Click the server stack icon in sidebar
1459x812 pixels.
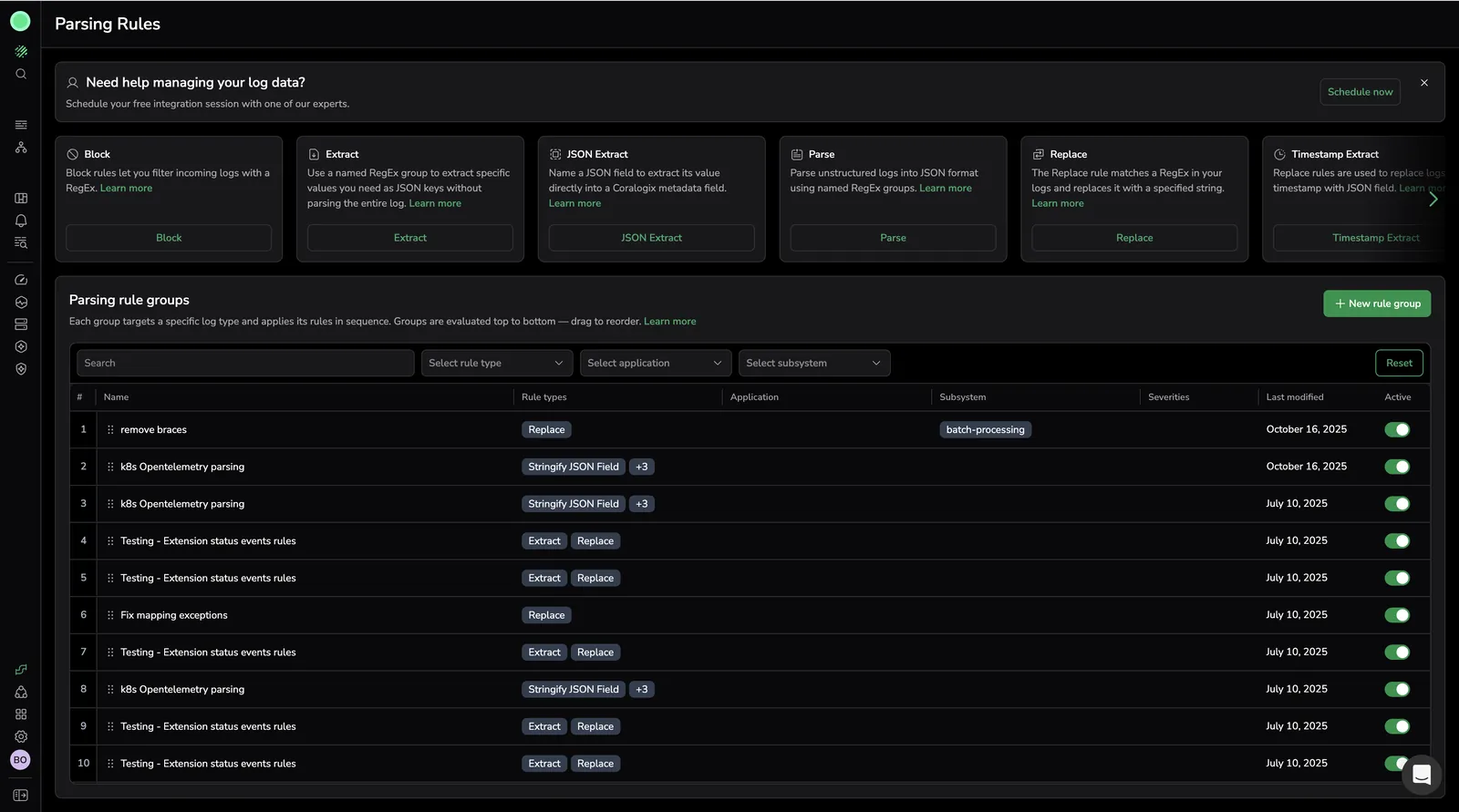(21, 324)
